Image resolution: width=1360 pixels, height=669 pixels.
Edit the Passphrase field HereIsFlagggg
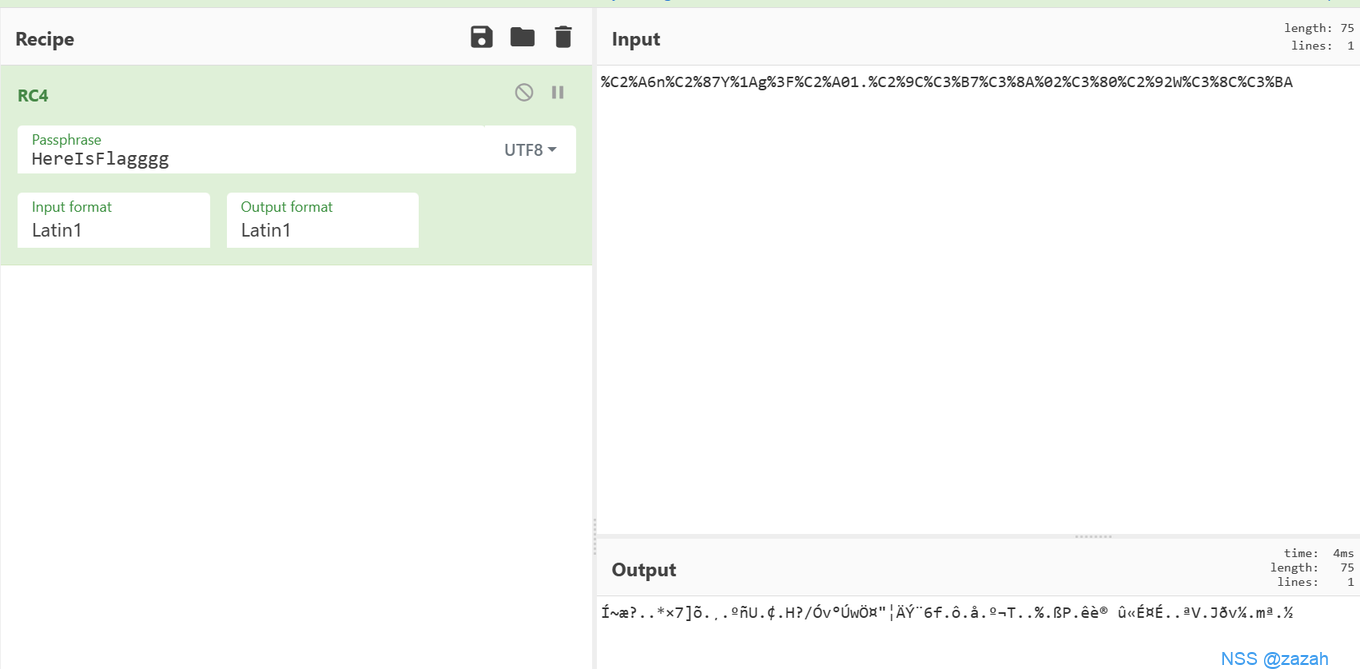250,149
